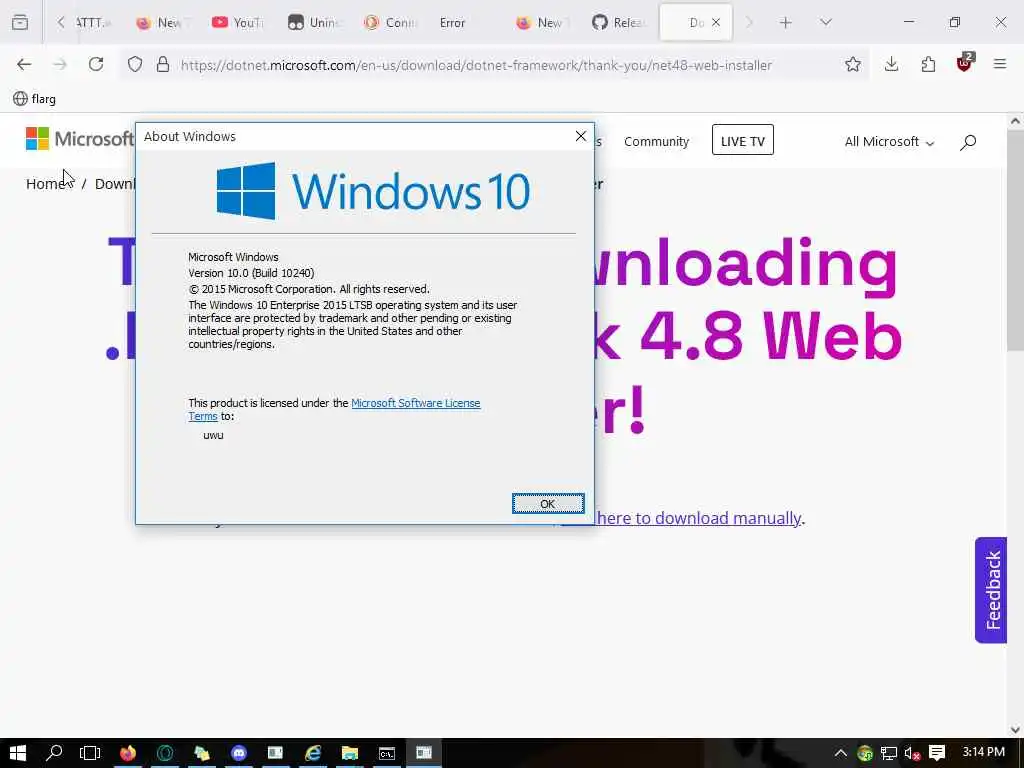This screenshot has width=1024, height=768.
Task: Click scrollbar down arrow
Action: 1015,729
